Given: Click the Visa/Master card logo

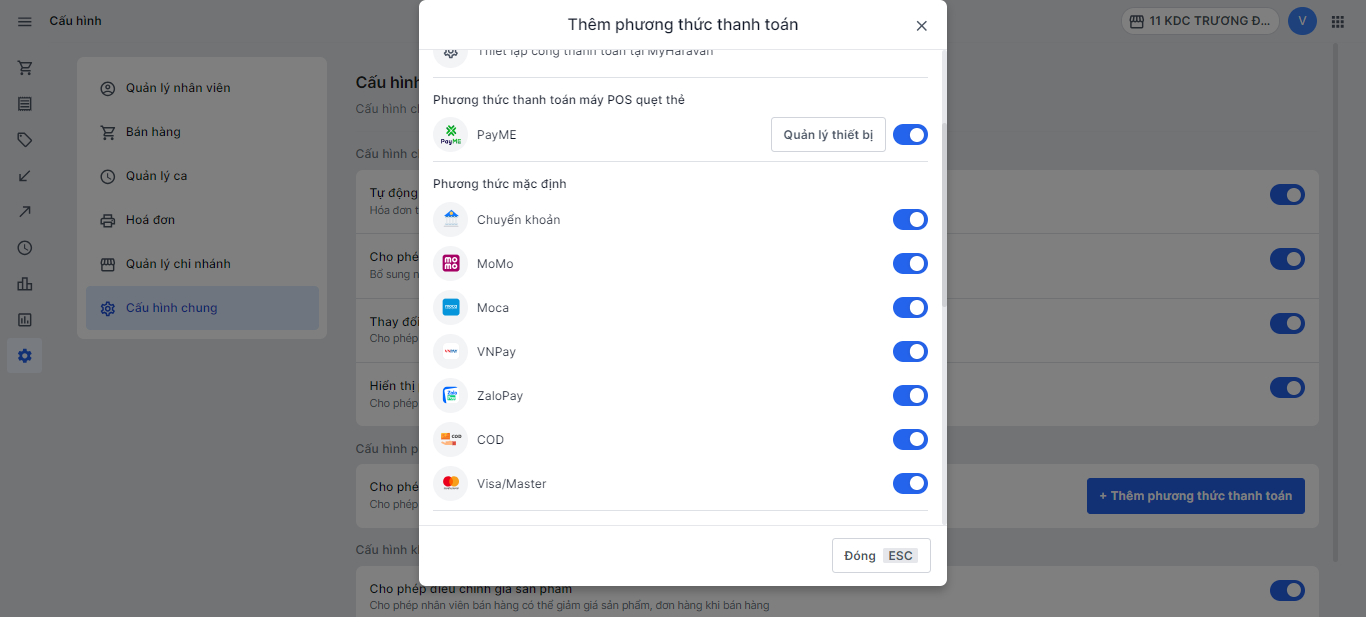Looking at the screenshot, I should [451, 484].
